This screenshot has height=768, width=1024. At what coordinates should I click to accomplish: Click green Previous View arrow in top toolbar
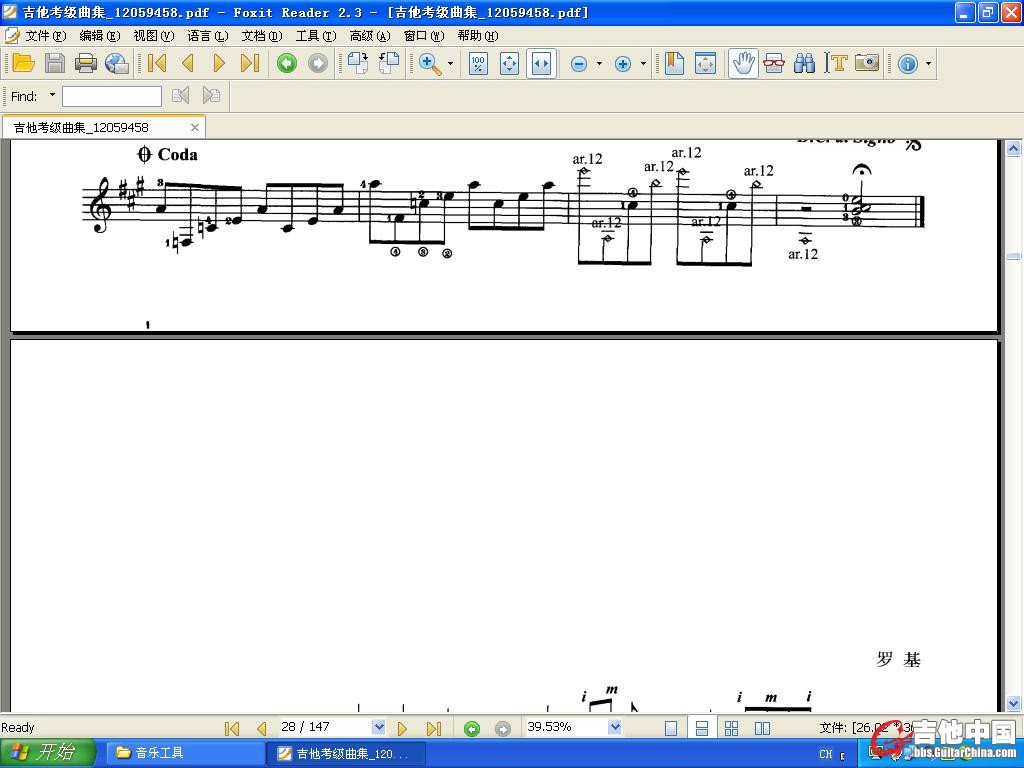pos(287,63)
